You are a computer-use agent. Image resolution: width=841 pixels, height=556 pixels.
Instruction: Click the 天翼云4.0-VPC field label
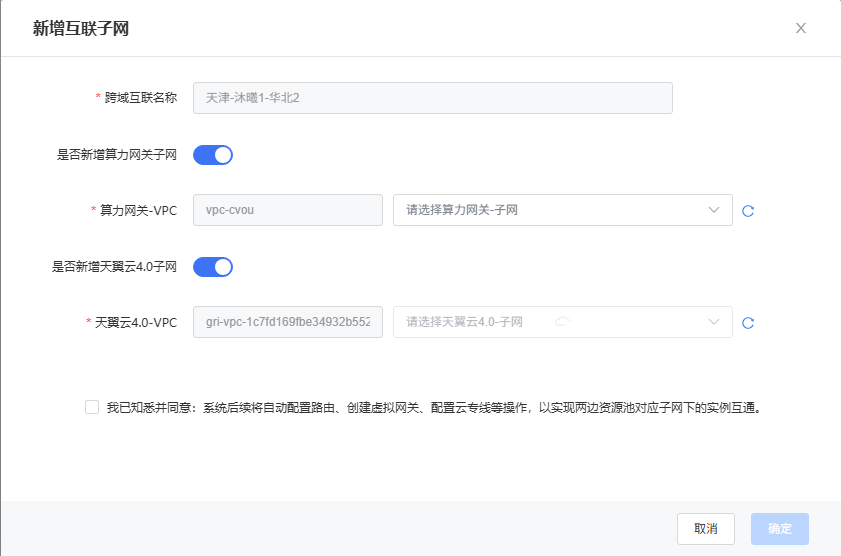136,323
